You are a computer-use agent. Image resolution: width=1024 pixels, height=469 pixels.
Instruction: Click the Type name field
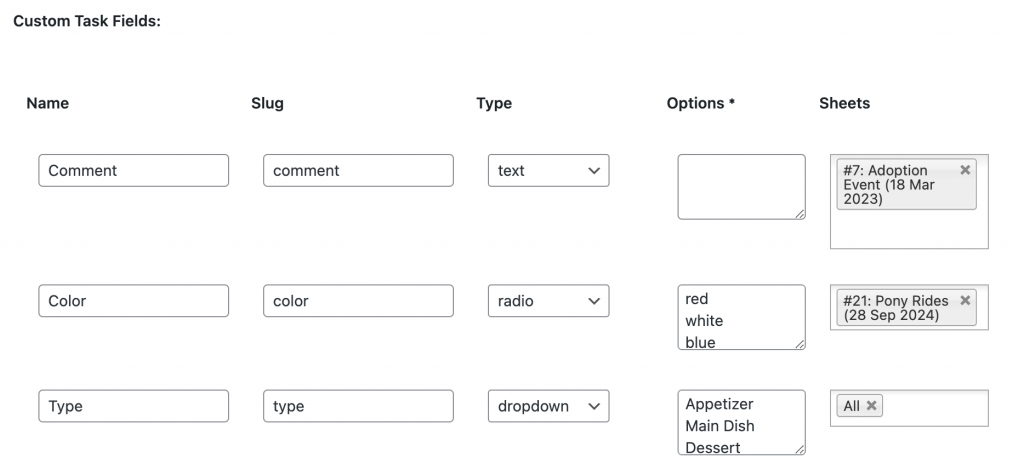click(133, 406)
